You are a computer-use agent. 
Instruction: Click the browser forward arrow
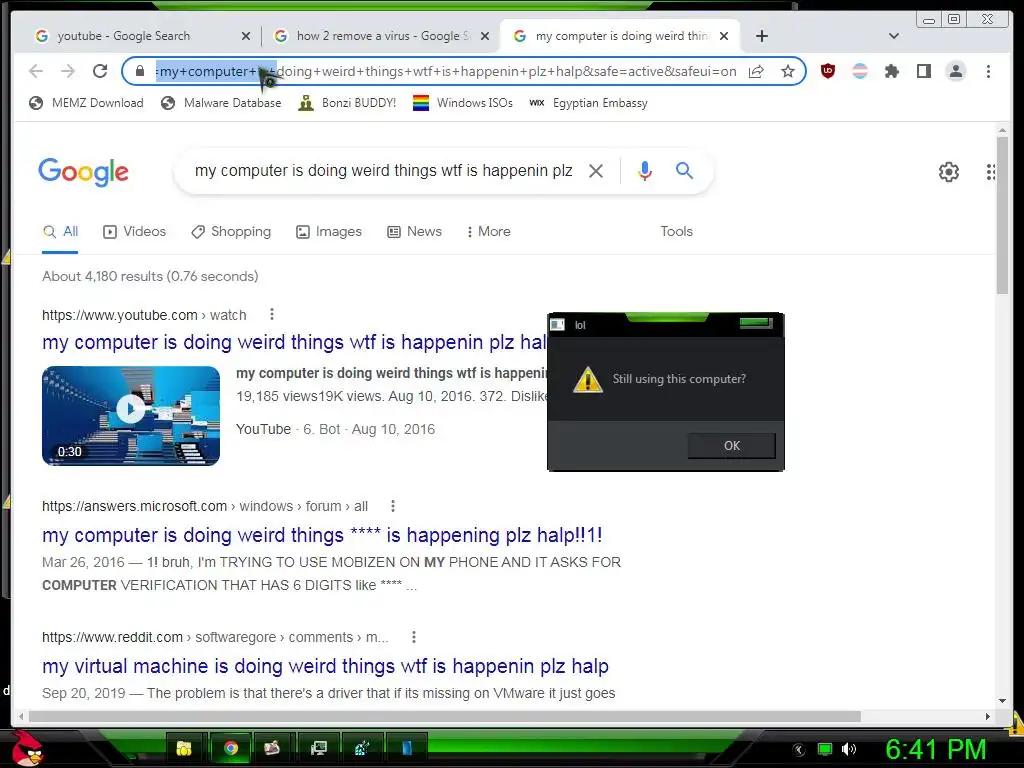68,71
